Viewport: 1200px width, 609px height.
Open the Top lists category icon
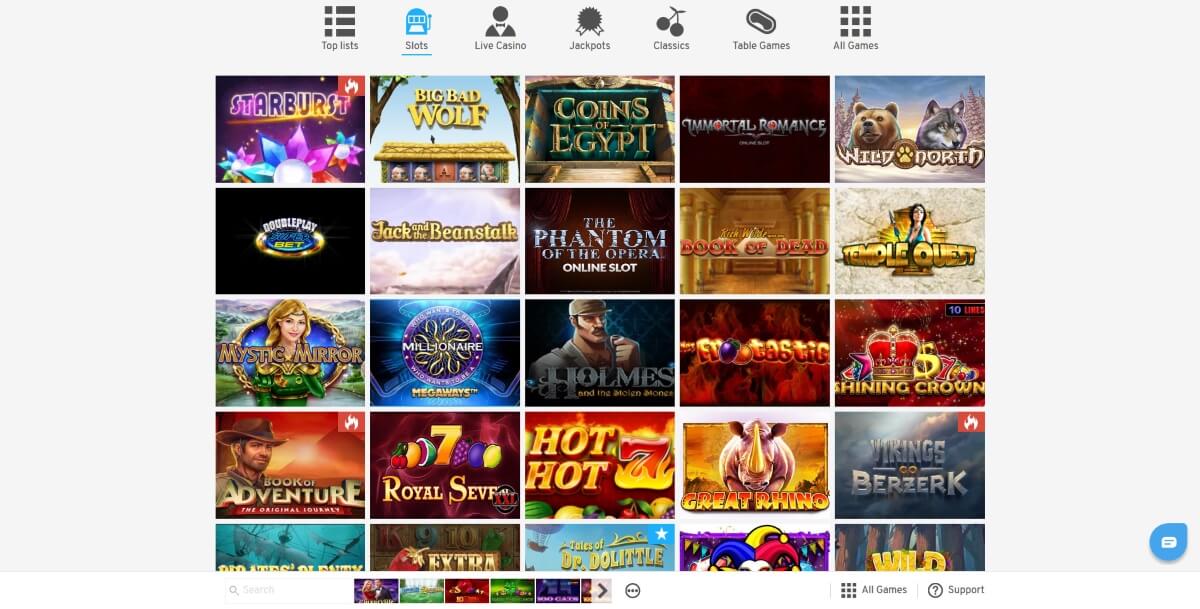[340, 21]
